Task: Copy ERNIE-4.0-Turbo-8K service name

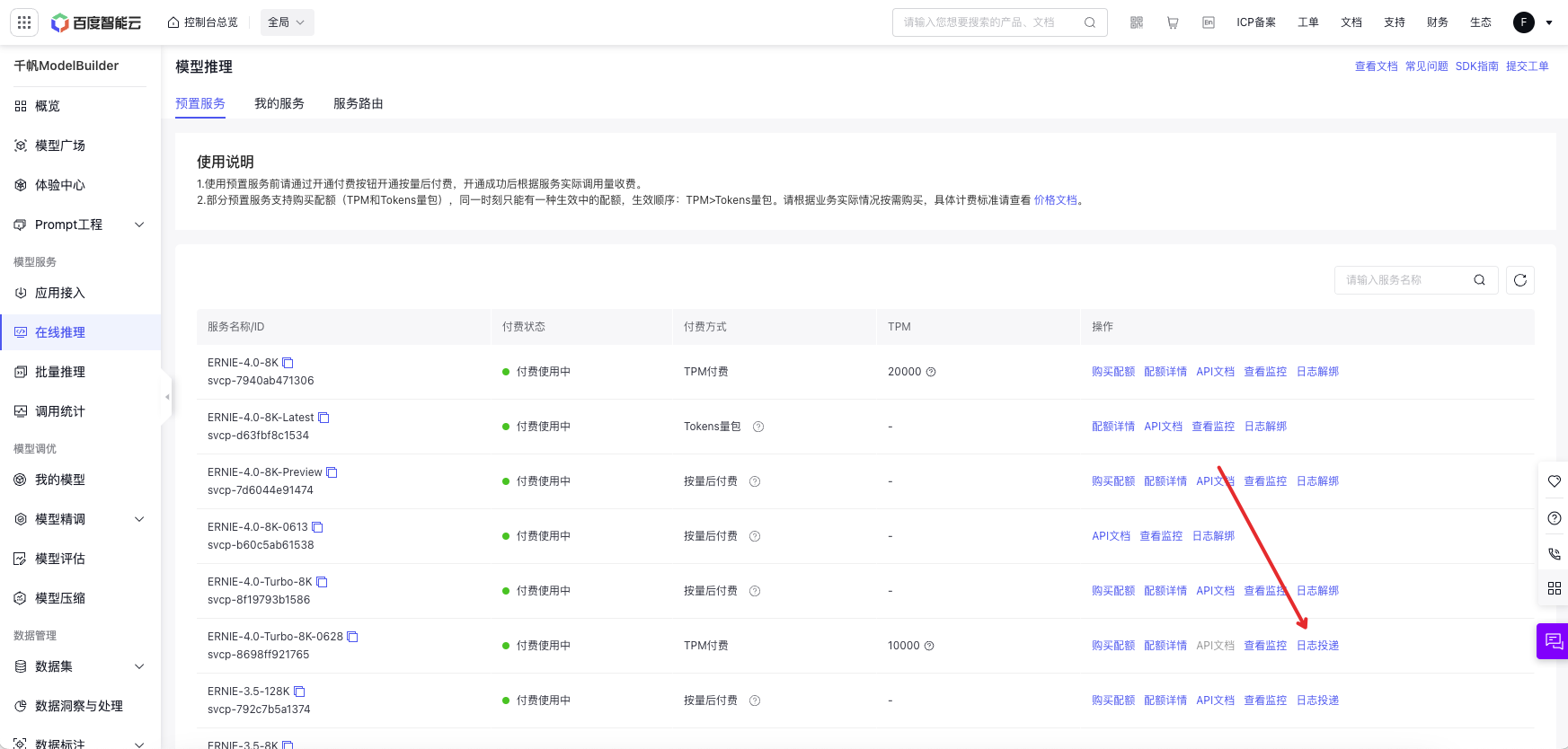Action: (322, 582)
